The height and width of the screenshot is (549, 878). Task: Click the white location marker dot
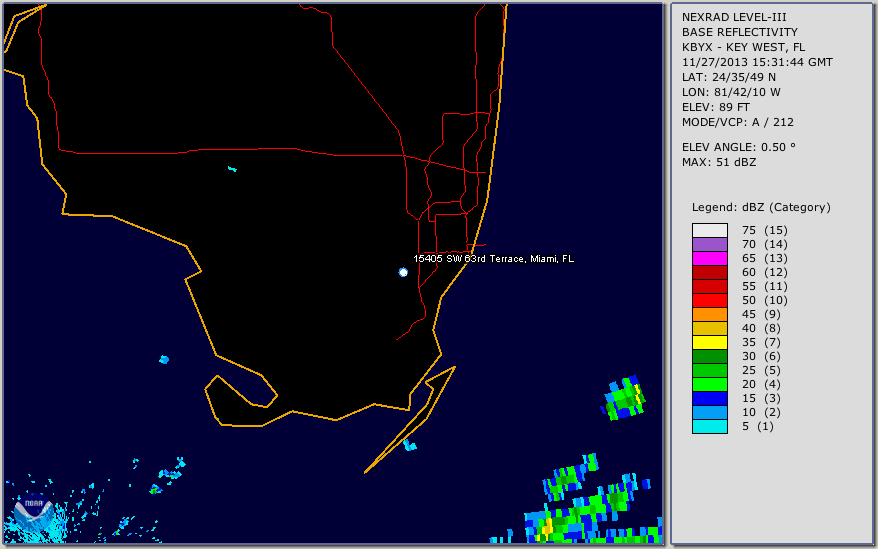[x=403, y=272]
